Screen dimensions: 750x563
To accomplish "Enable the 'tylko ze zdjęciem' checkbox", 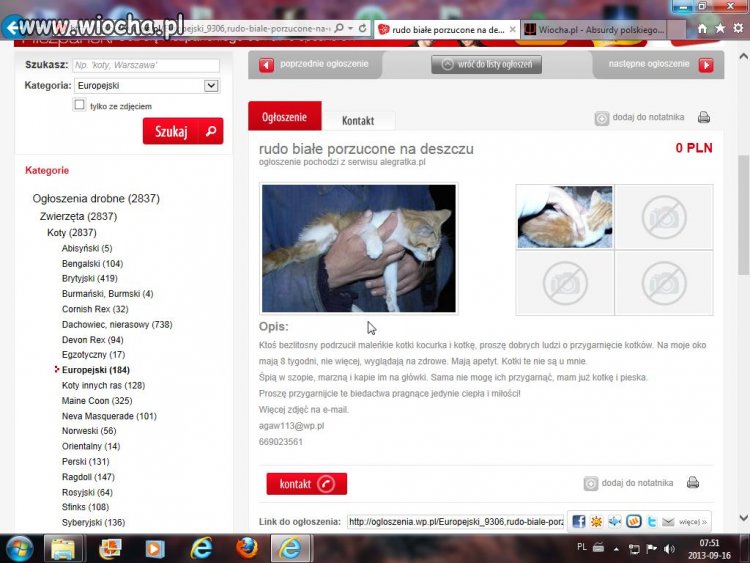I will 79,104.
